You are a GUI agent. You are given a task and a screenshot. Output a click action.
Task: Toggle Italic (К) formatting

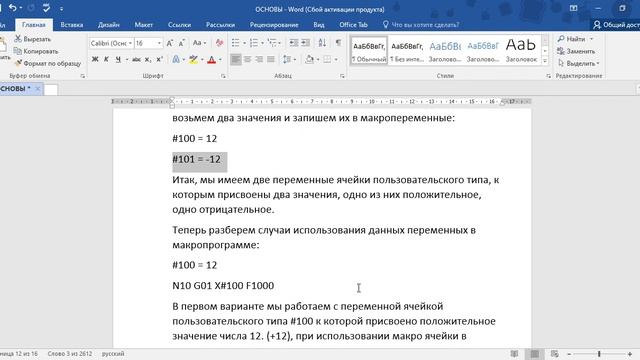[106, 60]
